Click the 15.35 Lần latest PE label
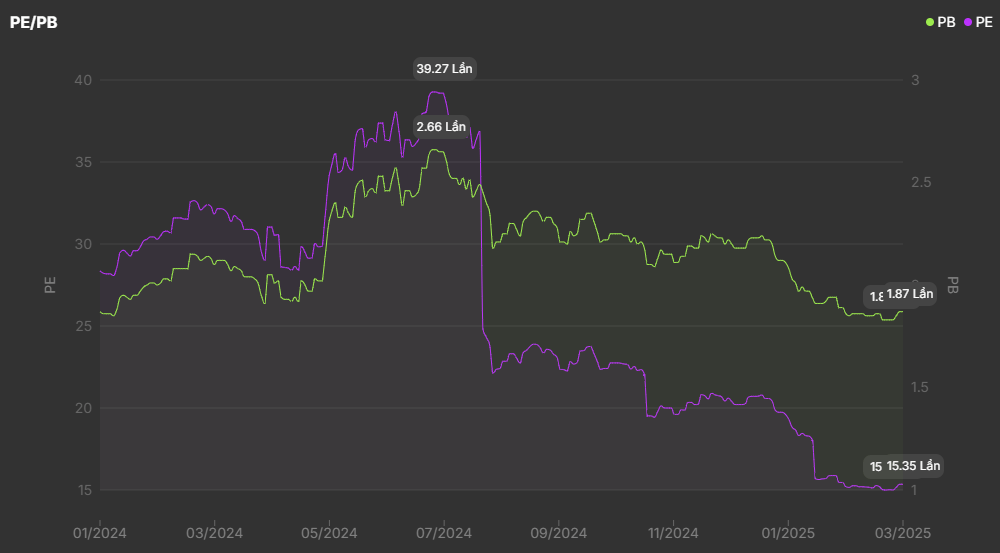 point(913,466)
